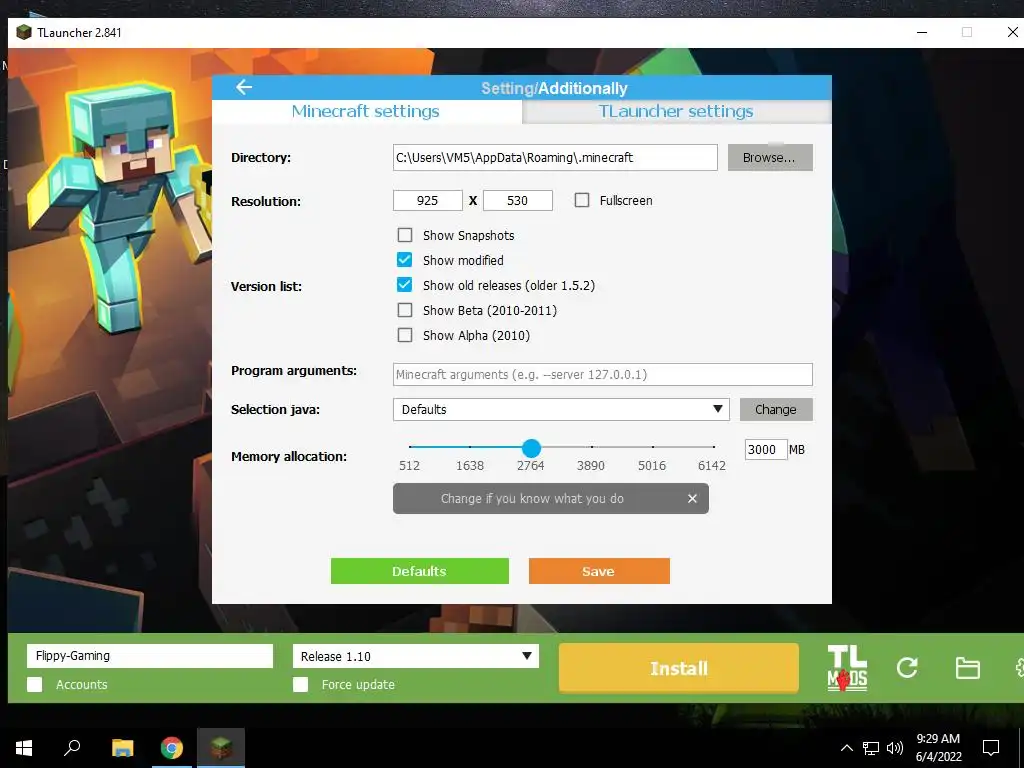Click the back arrow in settings header
Screen dimensions: 1024x768
(x=244, y=87)
